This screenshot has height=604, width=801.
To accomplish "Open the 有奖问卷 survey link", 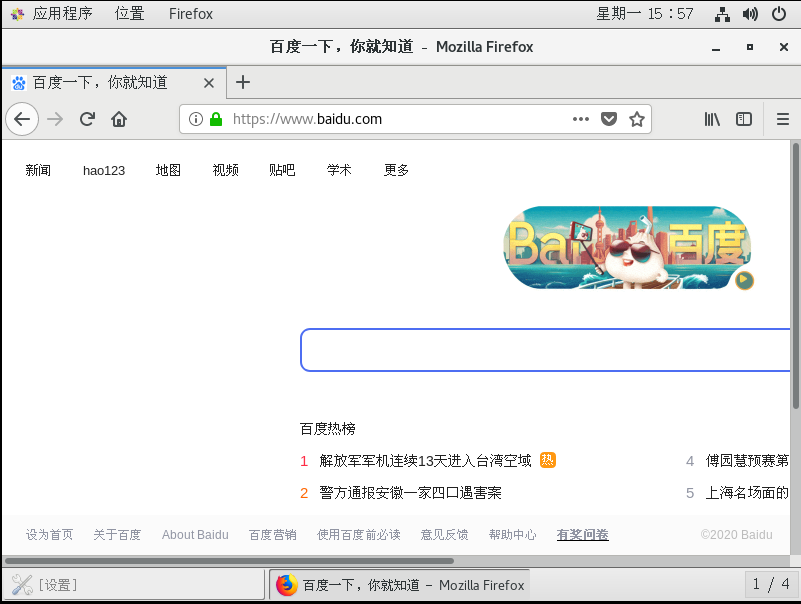I will pyautogui.click(x=582, y=535).
